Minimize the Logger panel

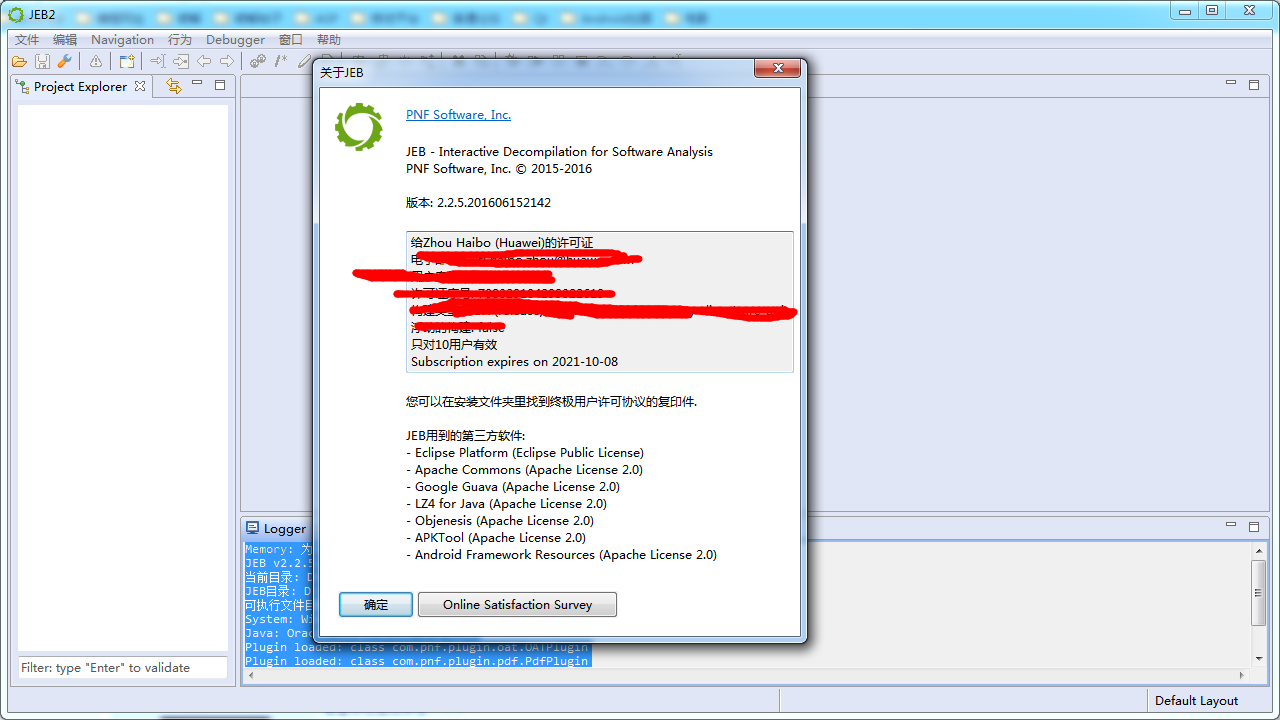(x=1231, y=524)
